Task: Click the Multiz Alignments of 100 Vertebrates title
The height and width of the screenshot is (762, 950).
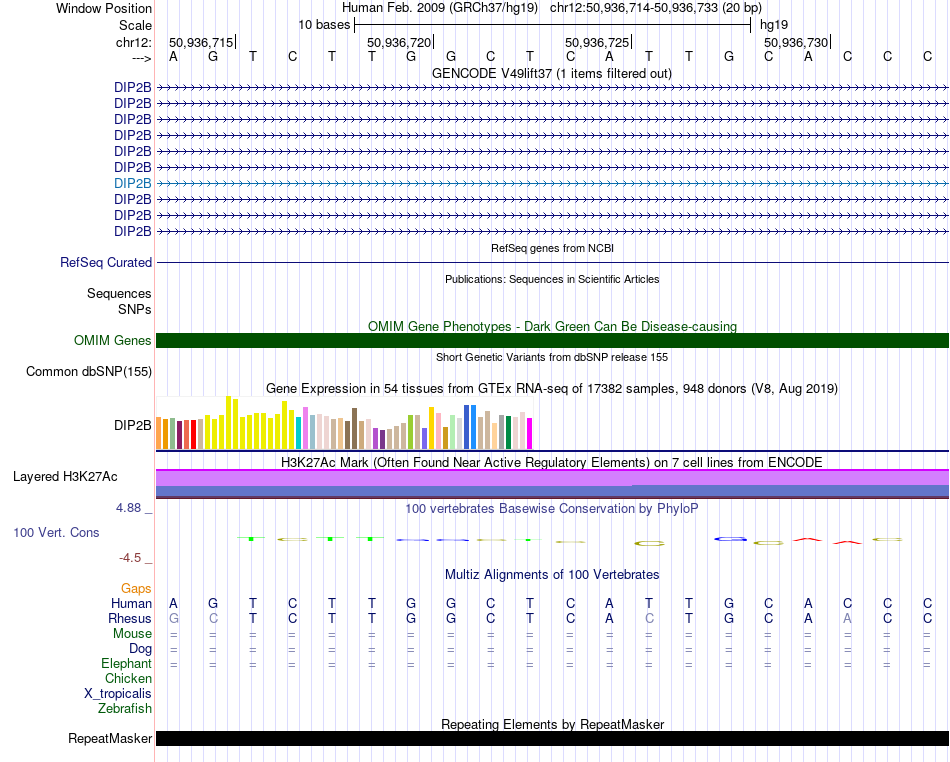Action: pos(552,574)
